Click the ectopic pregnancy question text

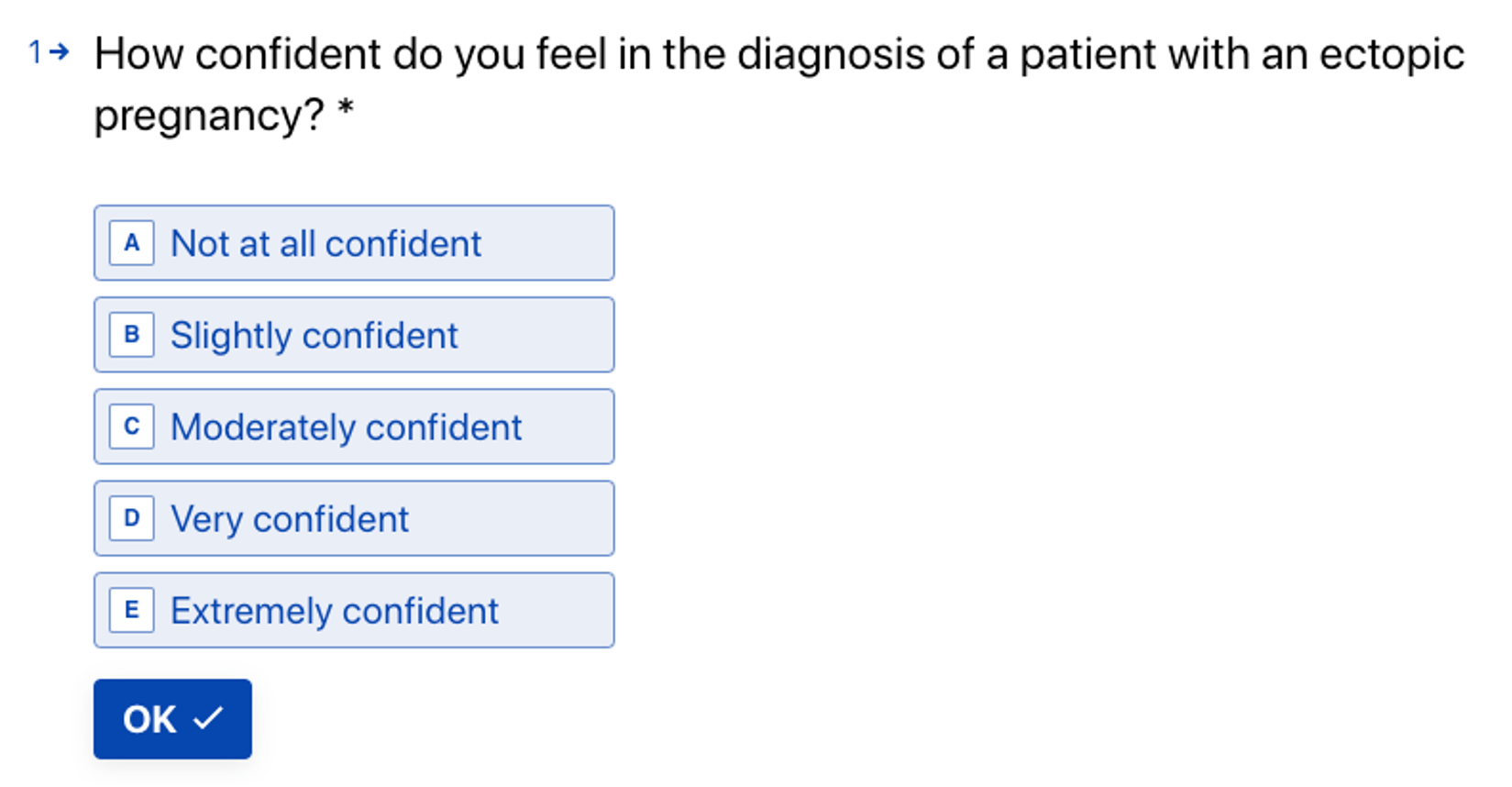click(779, 55)
